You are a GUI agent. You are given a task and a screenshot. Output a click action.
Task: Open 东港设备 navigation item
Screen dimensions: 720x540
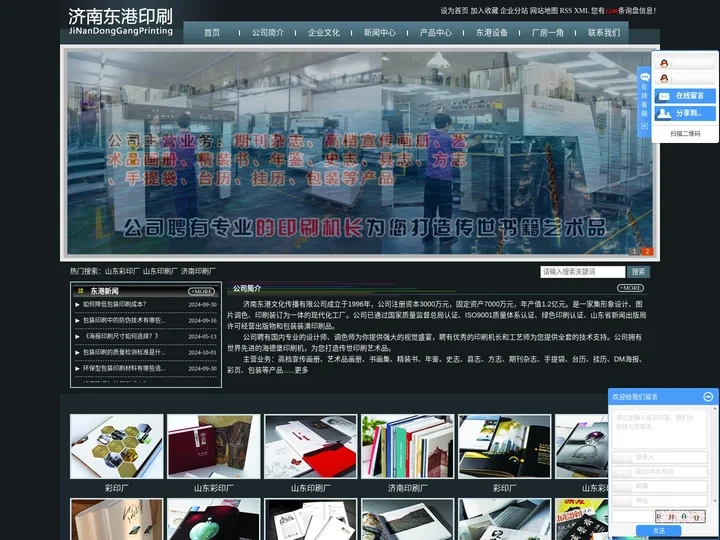coord(492,33)
